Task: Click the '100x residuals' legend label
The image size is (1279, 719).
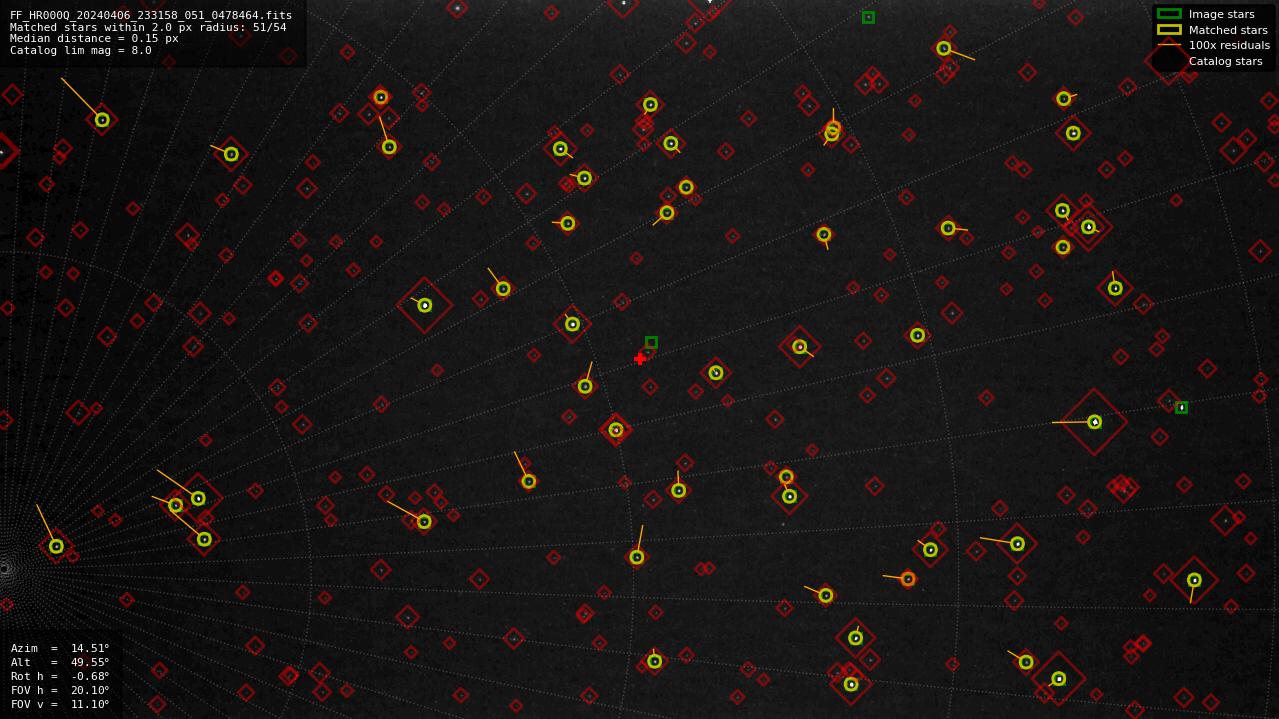Action: pos(1229,45)
